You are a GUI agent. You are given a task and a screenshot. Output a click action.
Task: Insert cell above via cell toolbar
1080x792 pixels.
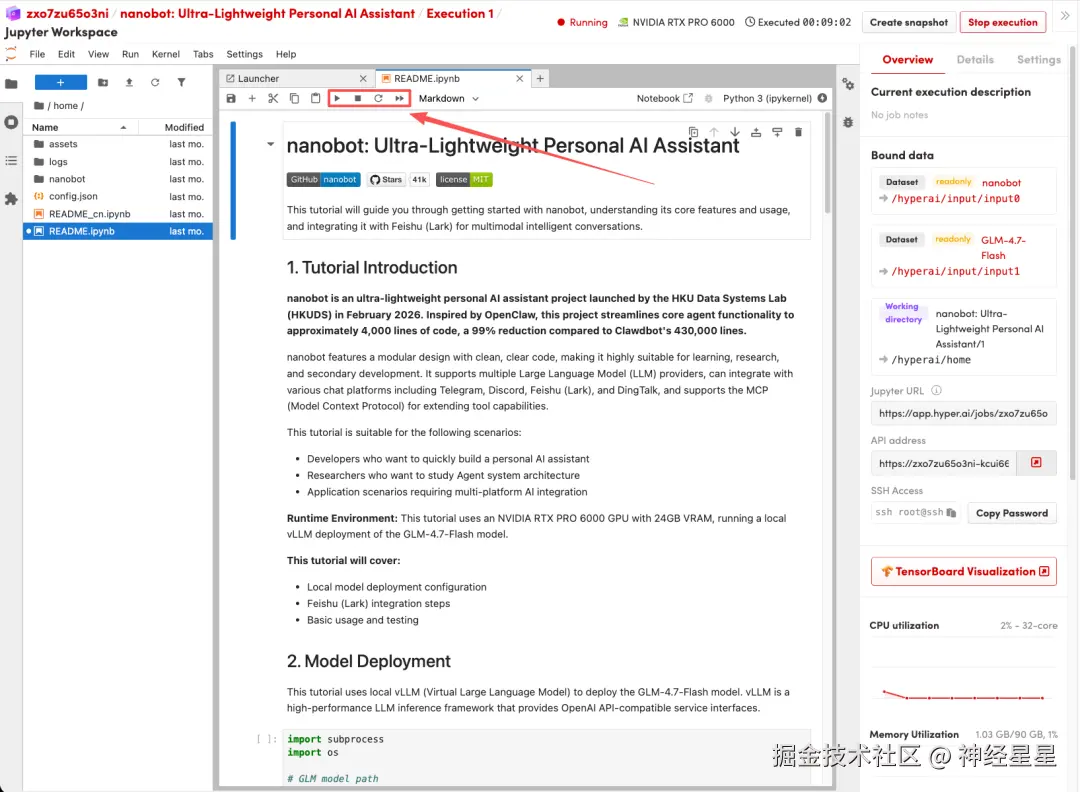tap(756, 132)
